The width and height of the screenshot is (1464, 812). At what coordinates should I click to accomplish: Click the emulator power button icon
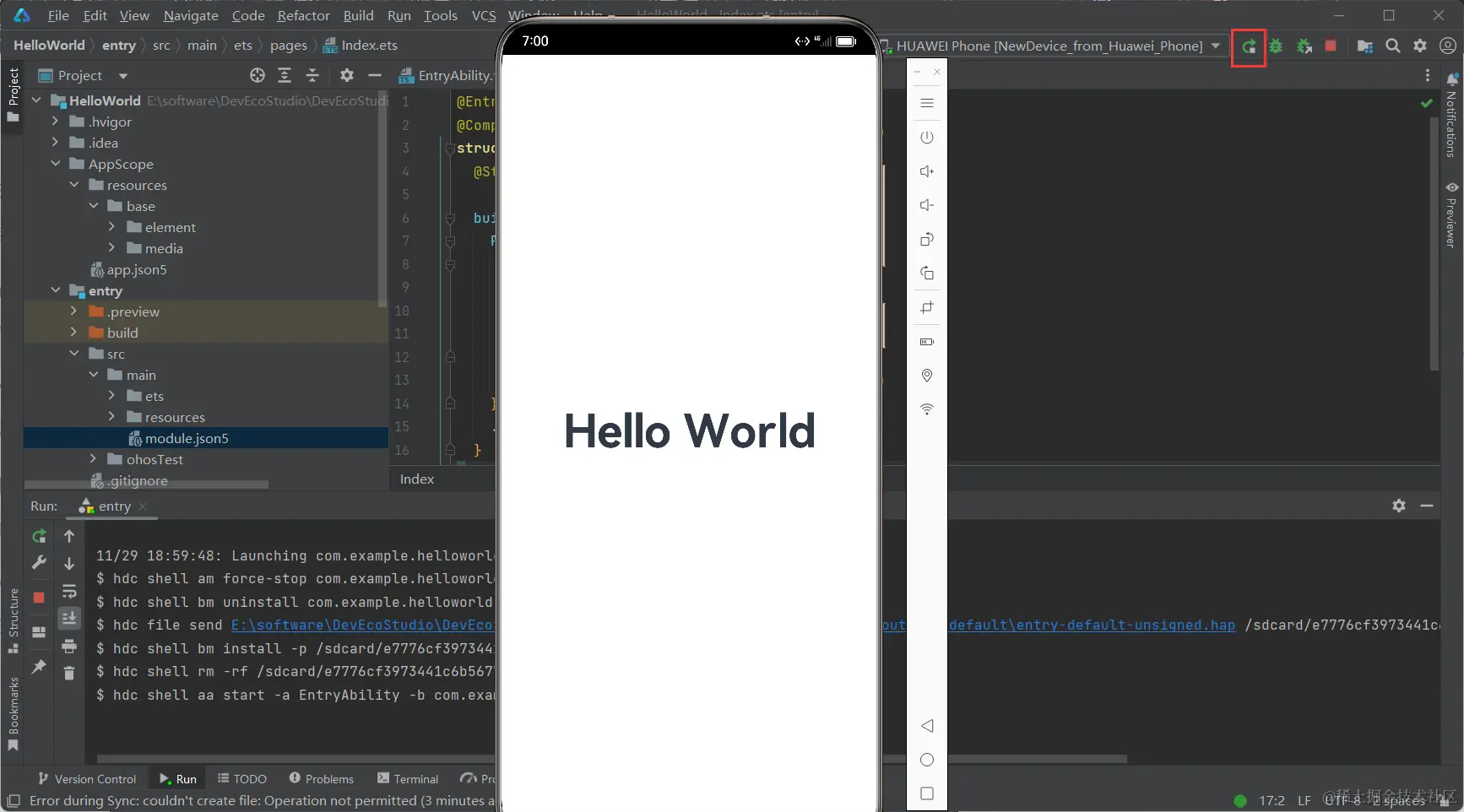[926, 138]
